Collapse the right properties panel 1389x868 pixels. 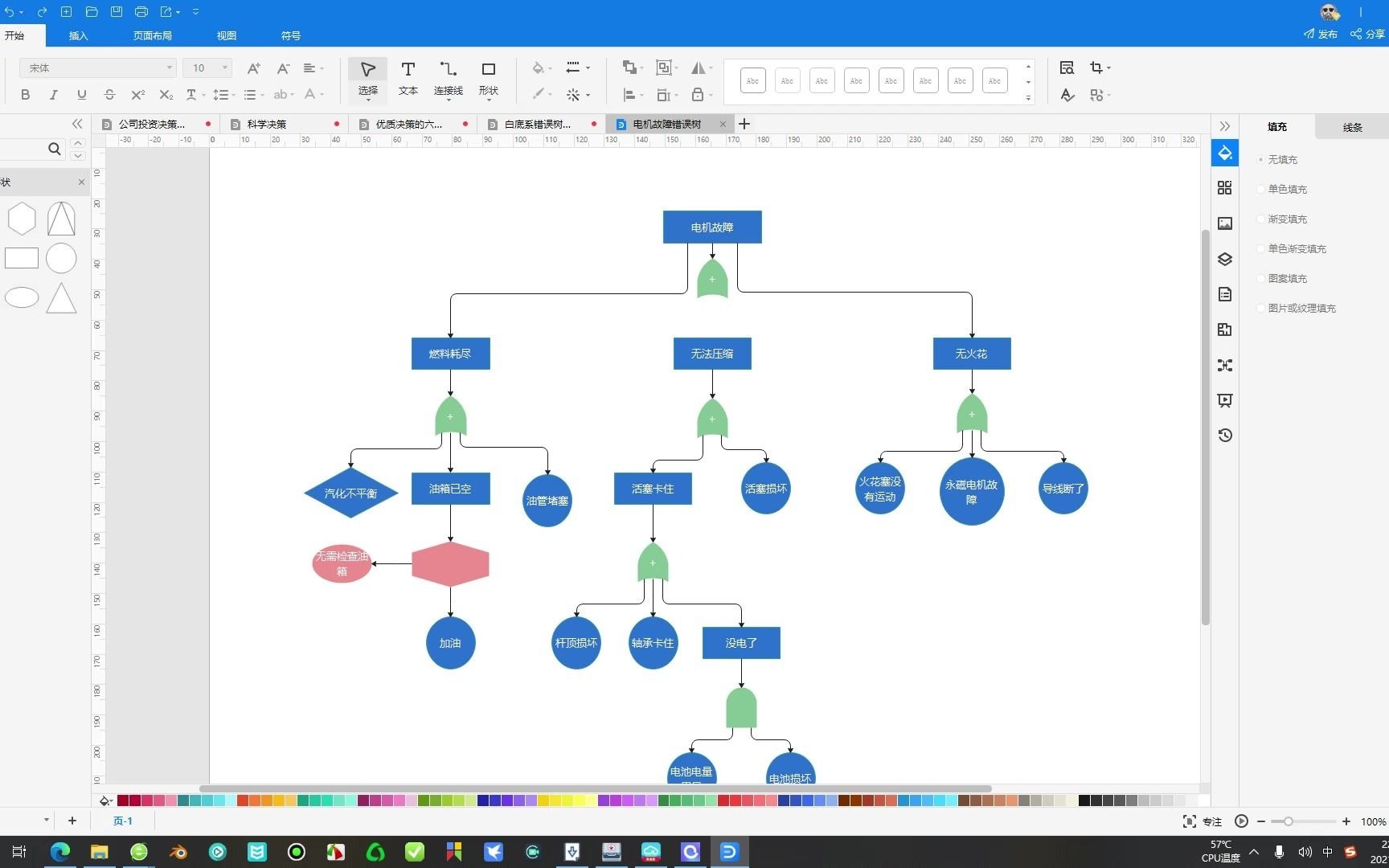click(x=1224, y=126)
